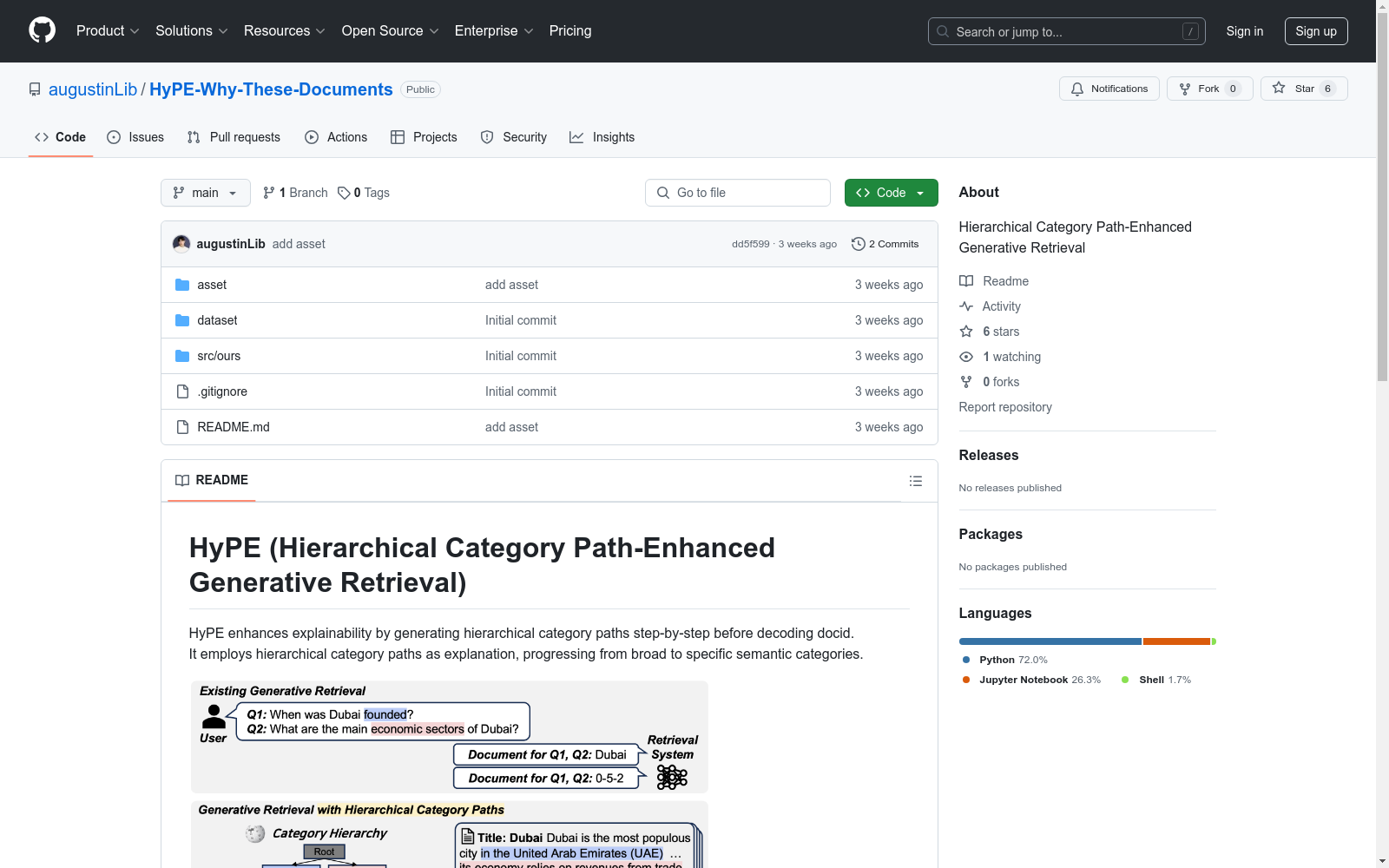Expand the Product menu
The image size is (1389, 868).
pyautogui.click(x=108, y=31)
